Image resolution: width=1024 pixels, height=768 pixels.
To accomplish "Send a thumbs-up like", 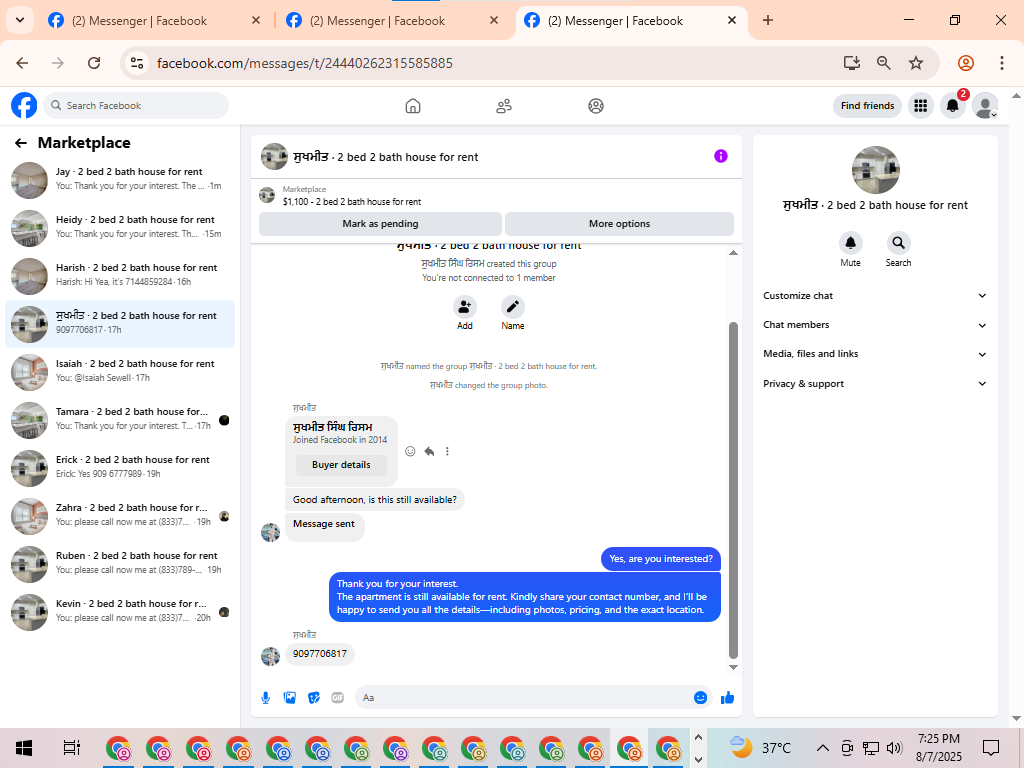I will point(728,698).
